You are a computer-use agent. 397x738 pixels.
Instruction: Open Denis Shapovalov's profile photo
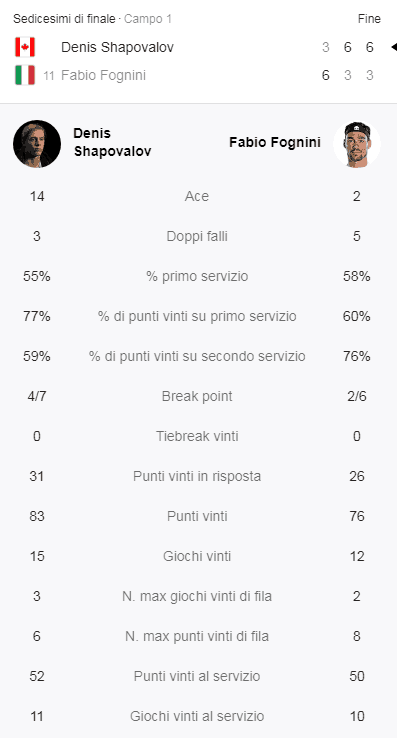37,144
